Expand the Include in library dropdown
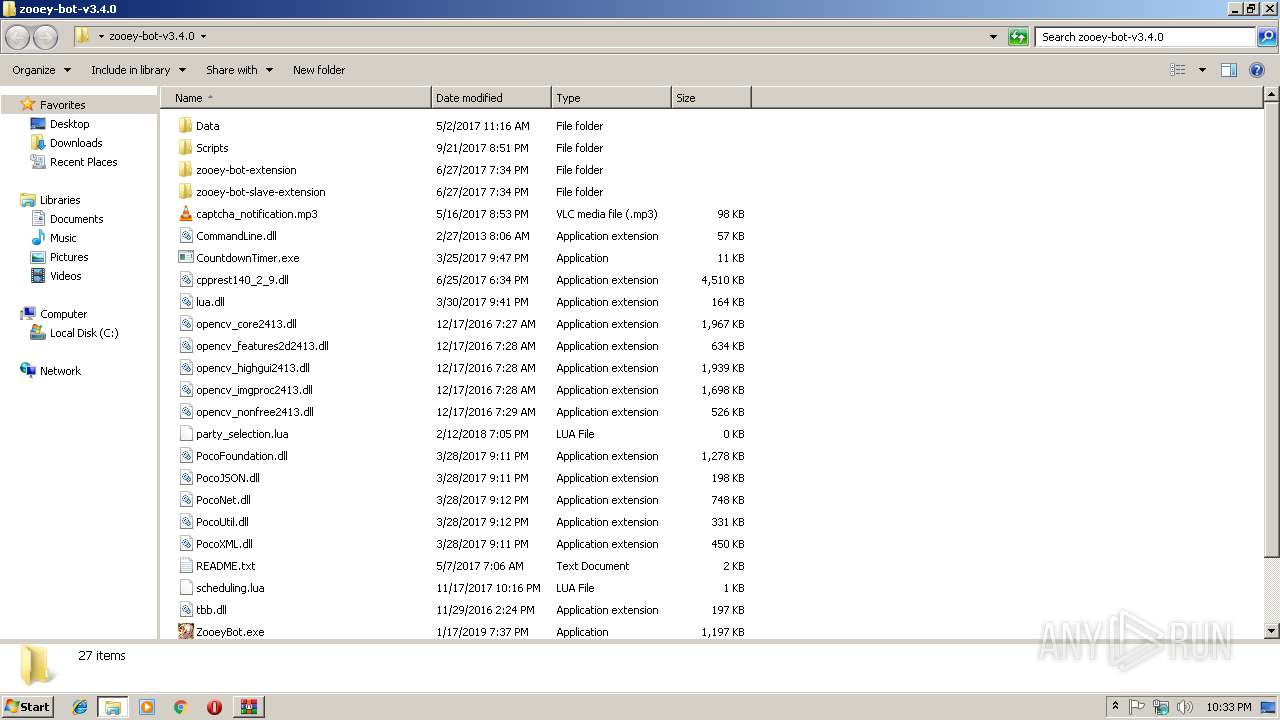Screen dimensions: 1280x720 pos(138,70)
